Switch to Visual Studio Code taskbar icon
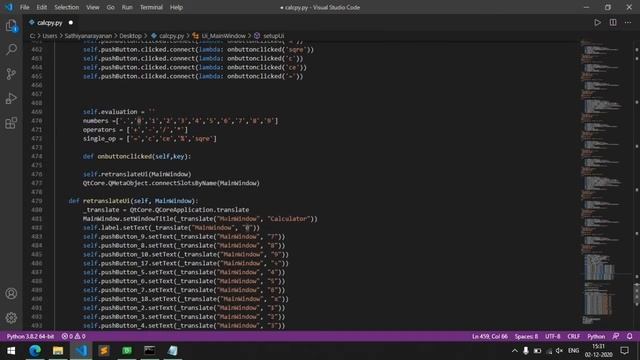640x360 pixels. pyautogui.click(x=81, y=351)
